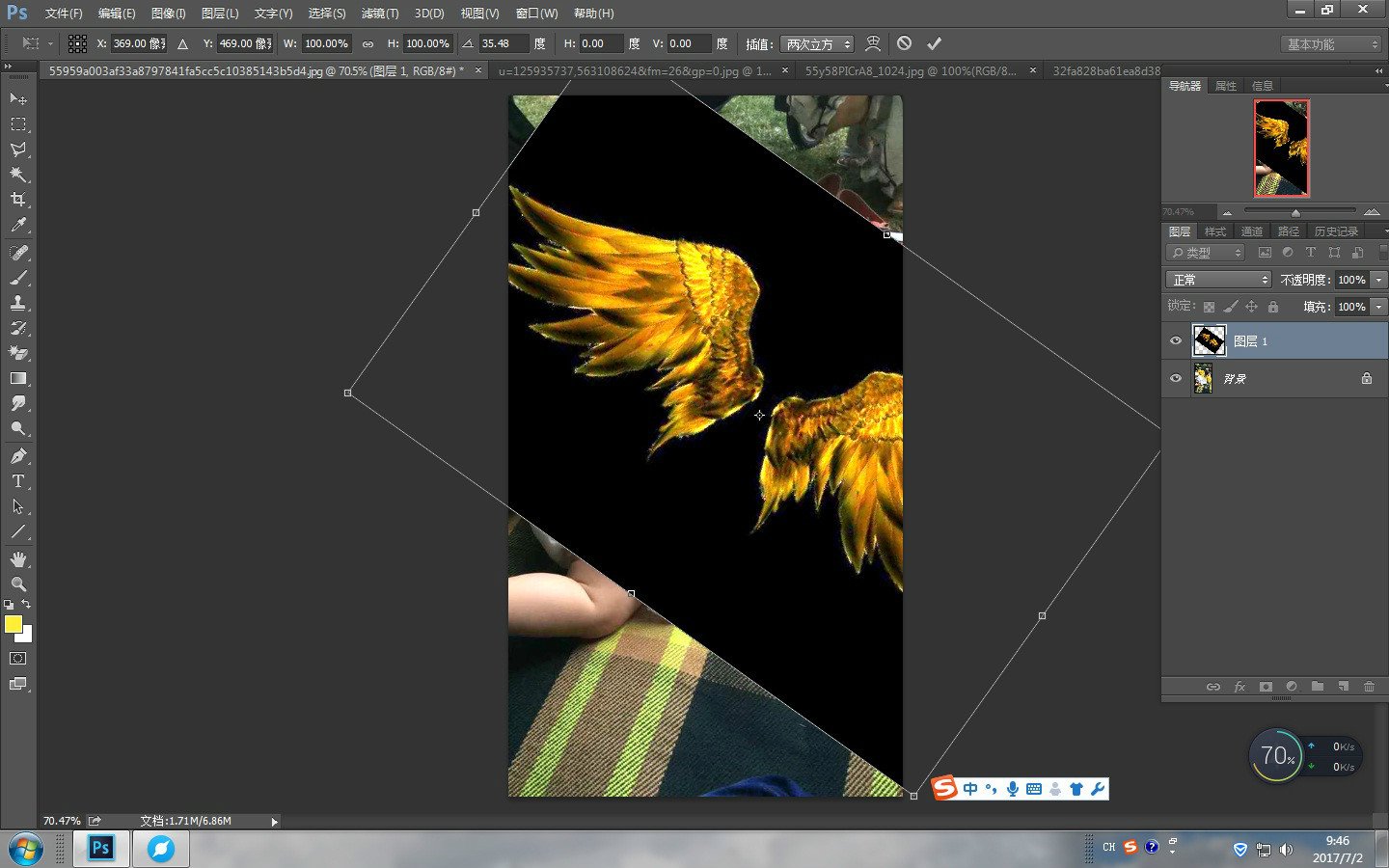Image resolution: width=1389 pixels, height=868 pixels.
Task: Pick the Eyedropper tool
Action: tap(18, 226)
